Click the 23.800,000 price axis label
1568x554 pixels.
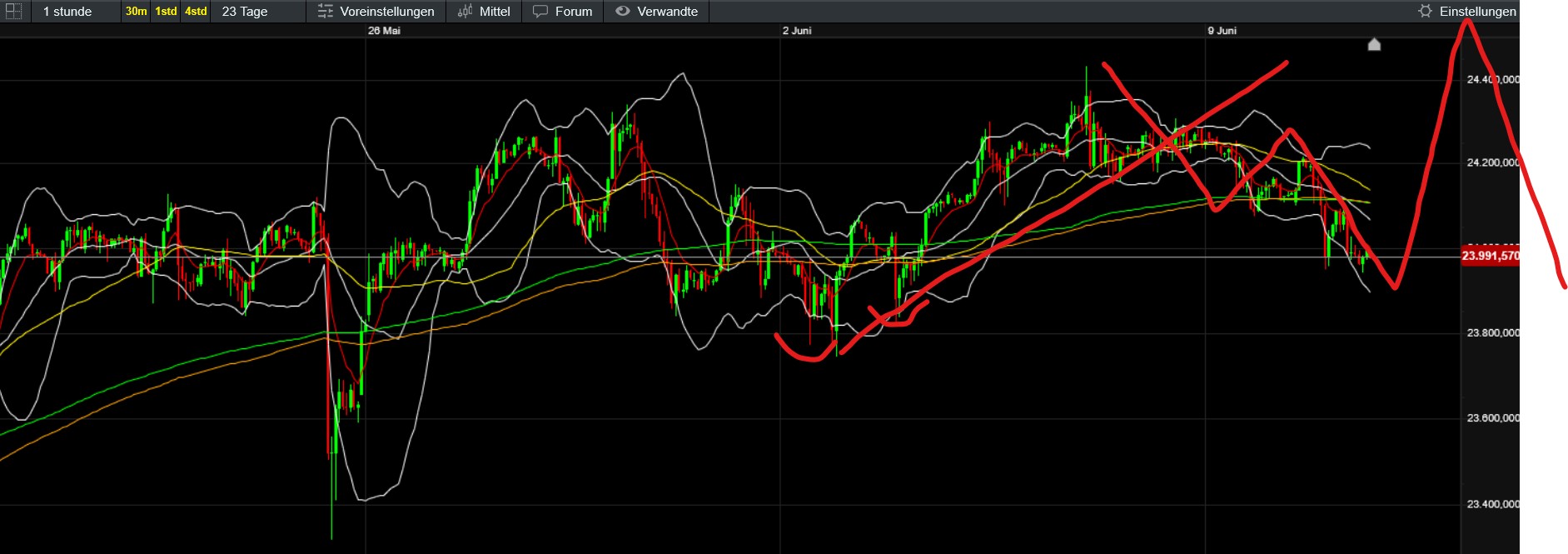click(x=1492, y=333)
